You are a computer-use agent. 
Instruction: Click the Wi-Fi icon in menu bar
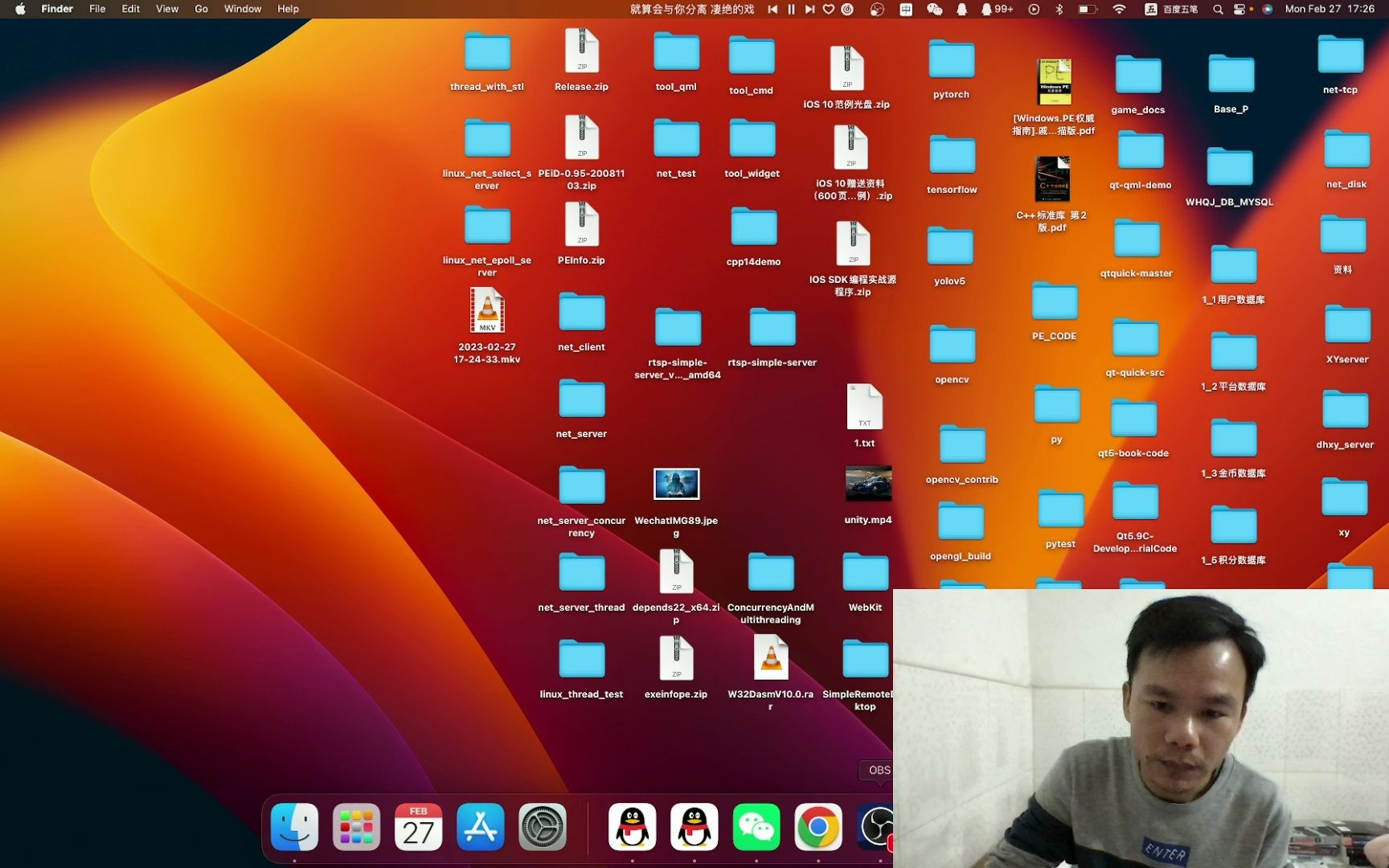click(x=1119, y=9)
